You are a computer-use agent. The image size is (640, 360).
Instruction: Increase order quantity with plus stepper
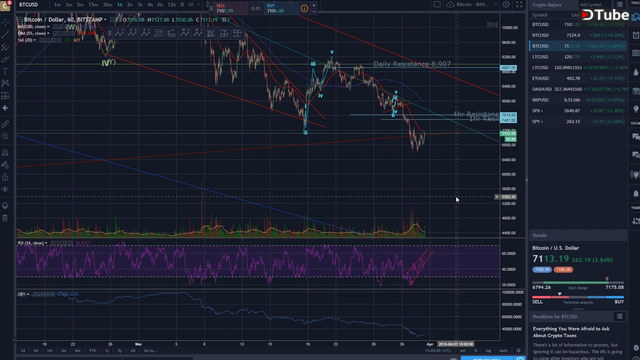[313, 5]
